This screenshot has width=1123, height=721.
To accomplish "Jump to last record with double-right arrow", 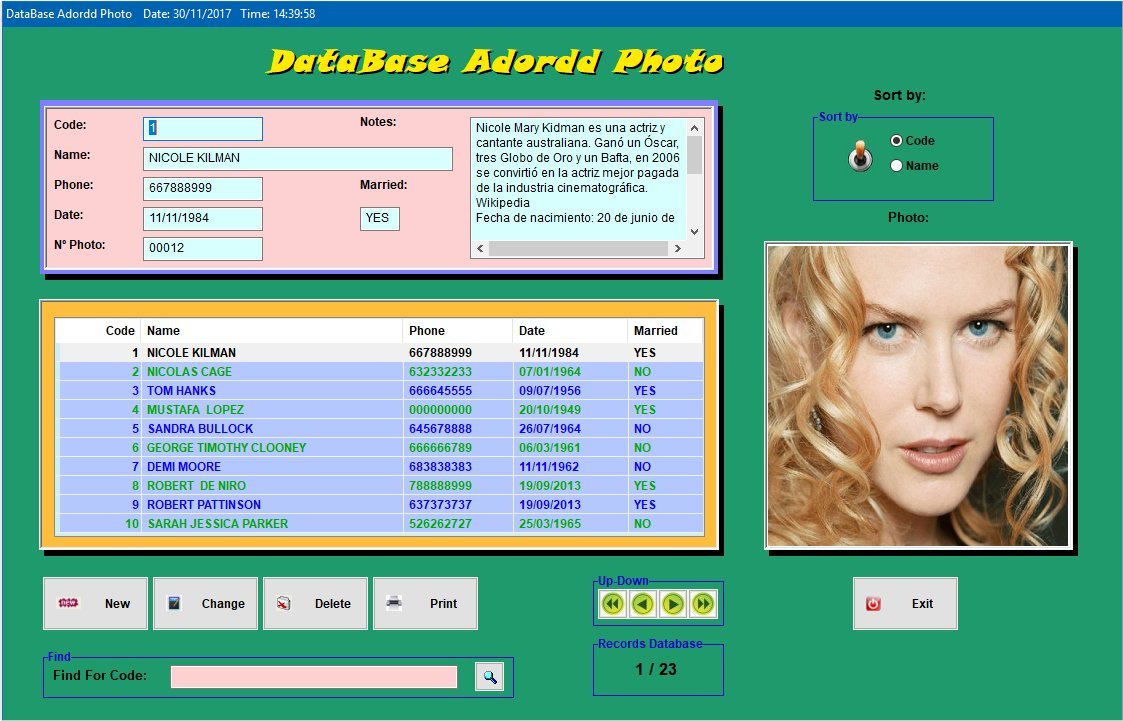I will [700, 603].
